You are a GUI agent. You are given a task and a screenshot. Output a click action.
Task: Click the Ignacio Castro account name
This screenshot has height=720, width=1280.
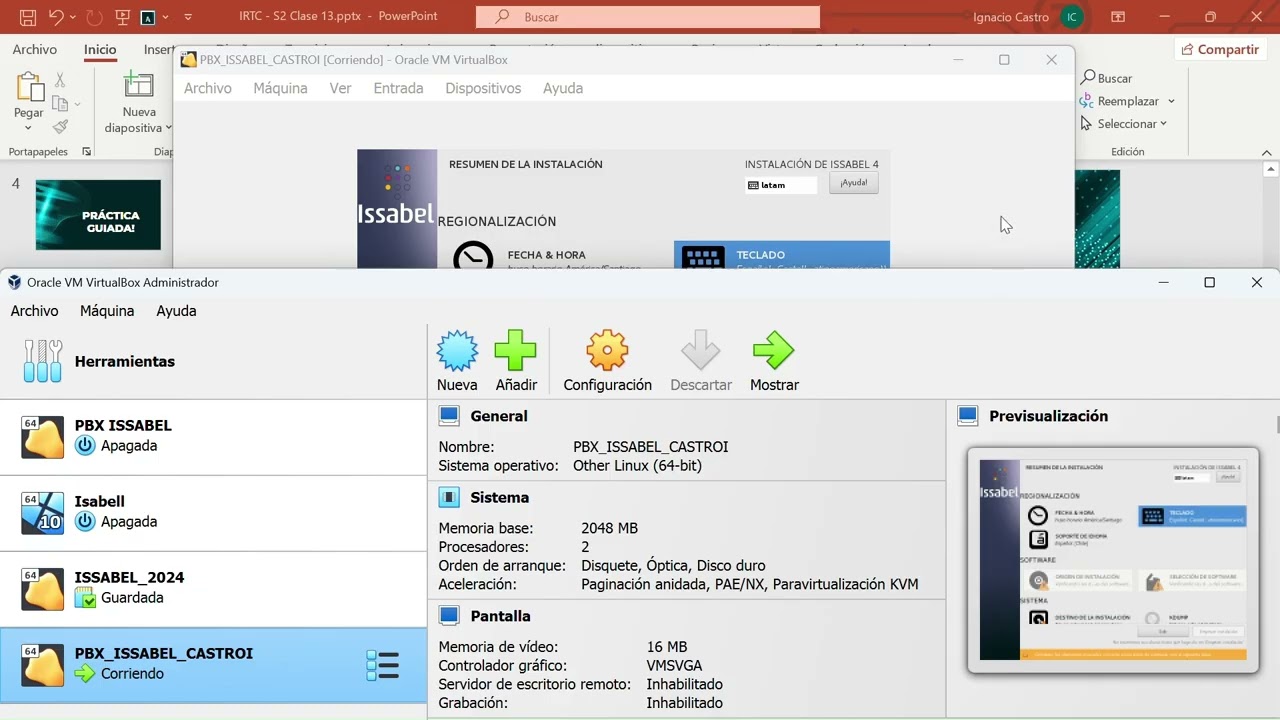point(1011,17)
